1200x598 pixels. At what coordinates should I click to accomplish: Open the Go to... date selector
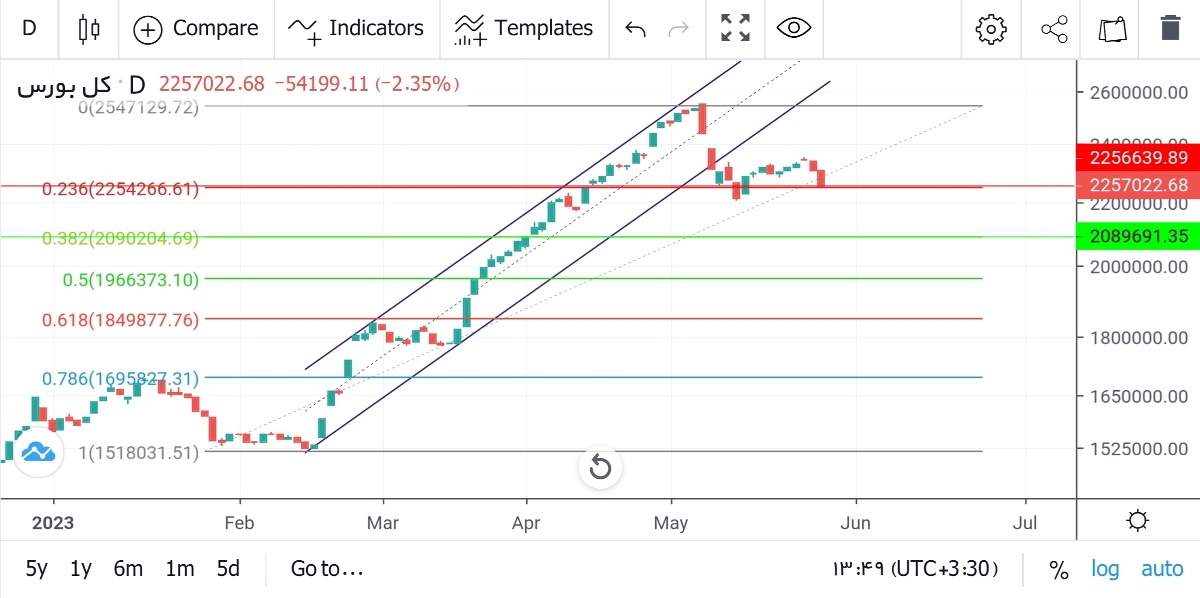(326, 568)
